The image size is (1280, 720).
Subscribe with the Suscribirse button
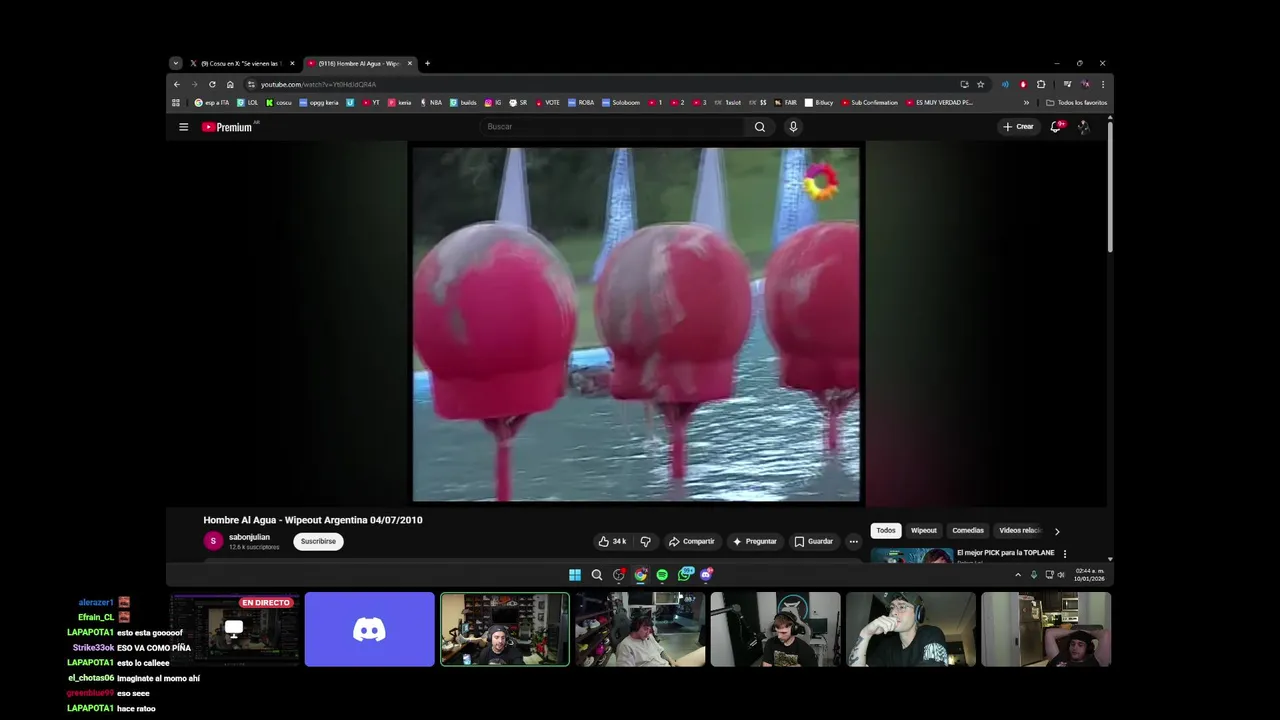click(318, 541)
